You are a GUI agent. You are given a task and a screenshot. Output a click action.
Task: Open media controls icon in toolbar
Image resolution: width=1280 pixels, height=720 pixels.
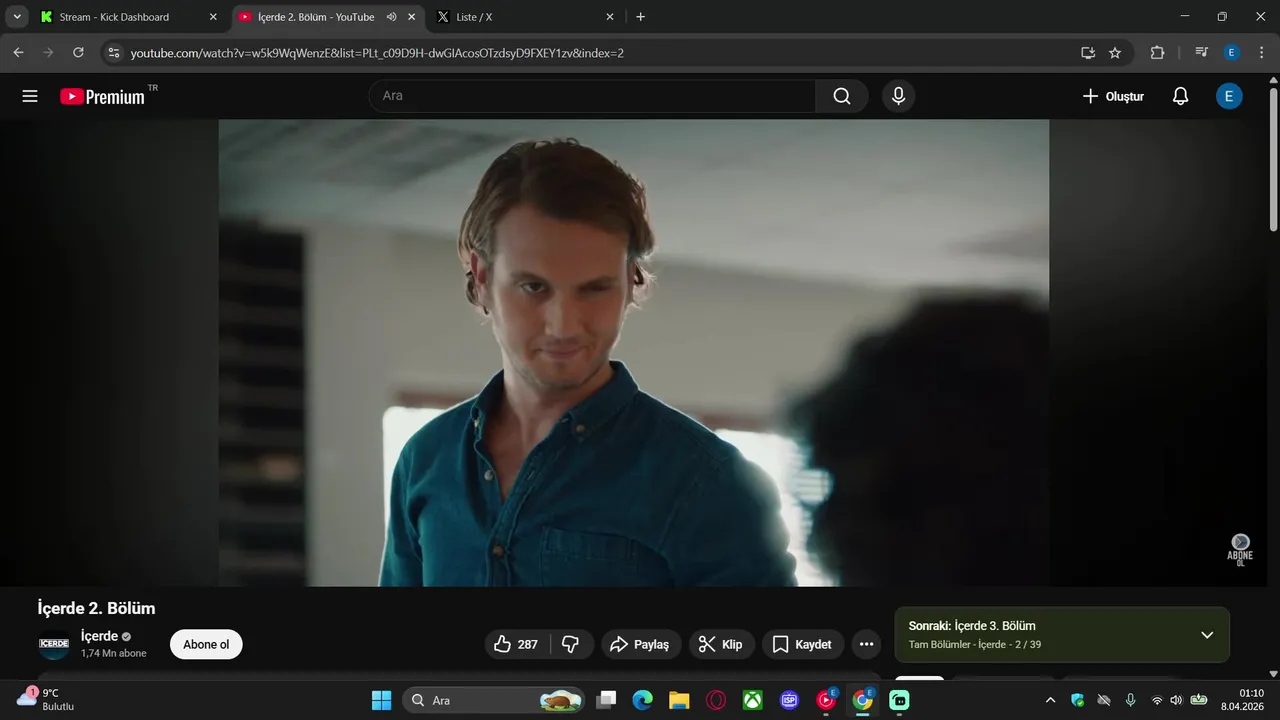point(1202,53)
